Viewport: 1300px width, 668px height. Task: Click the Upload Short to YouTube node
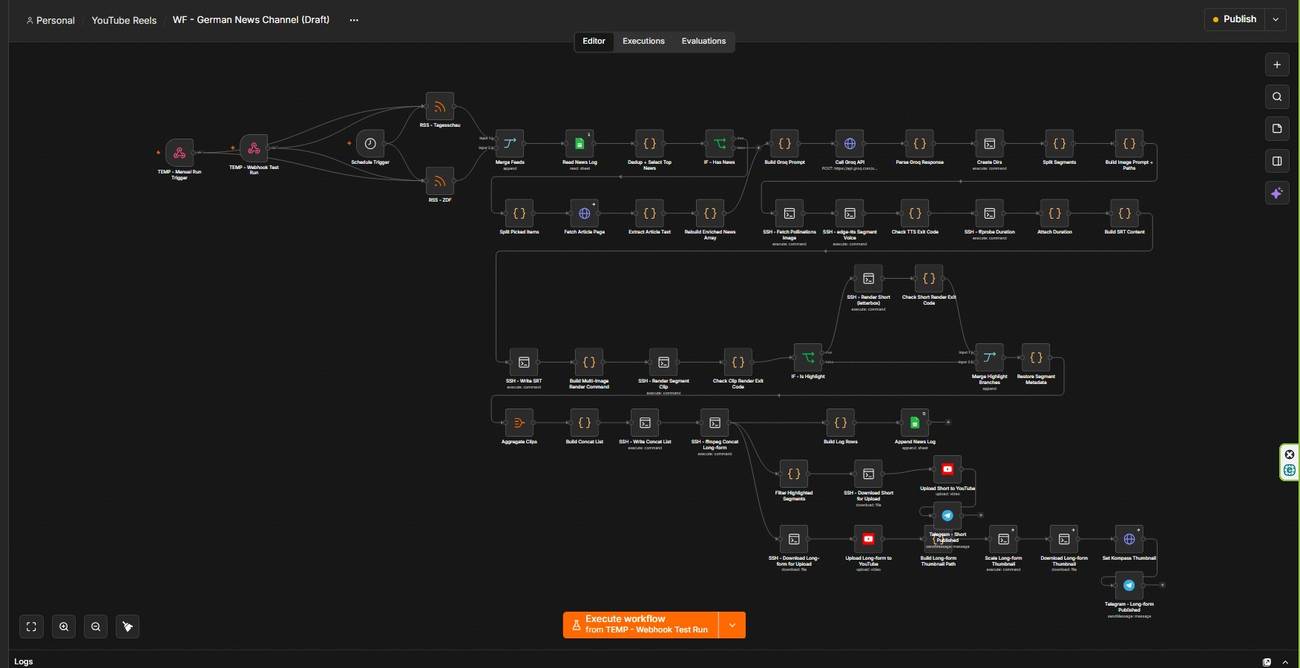(x=947, y=469)
